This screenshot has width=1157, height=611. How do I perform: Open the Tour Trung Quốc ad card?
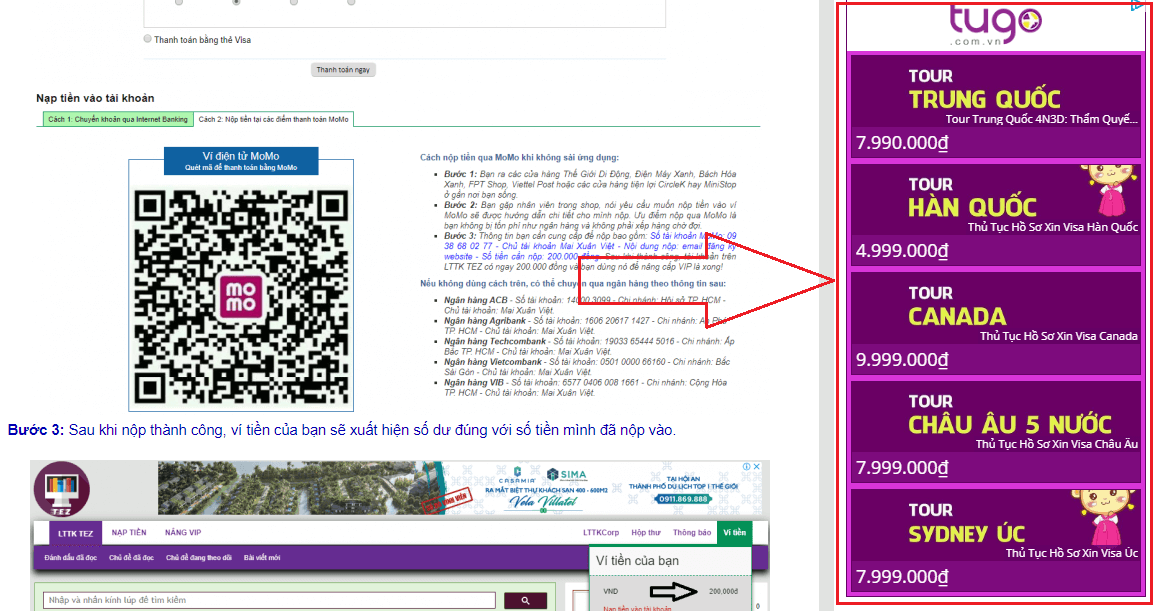click(995, 106)
